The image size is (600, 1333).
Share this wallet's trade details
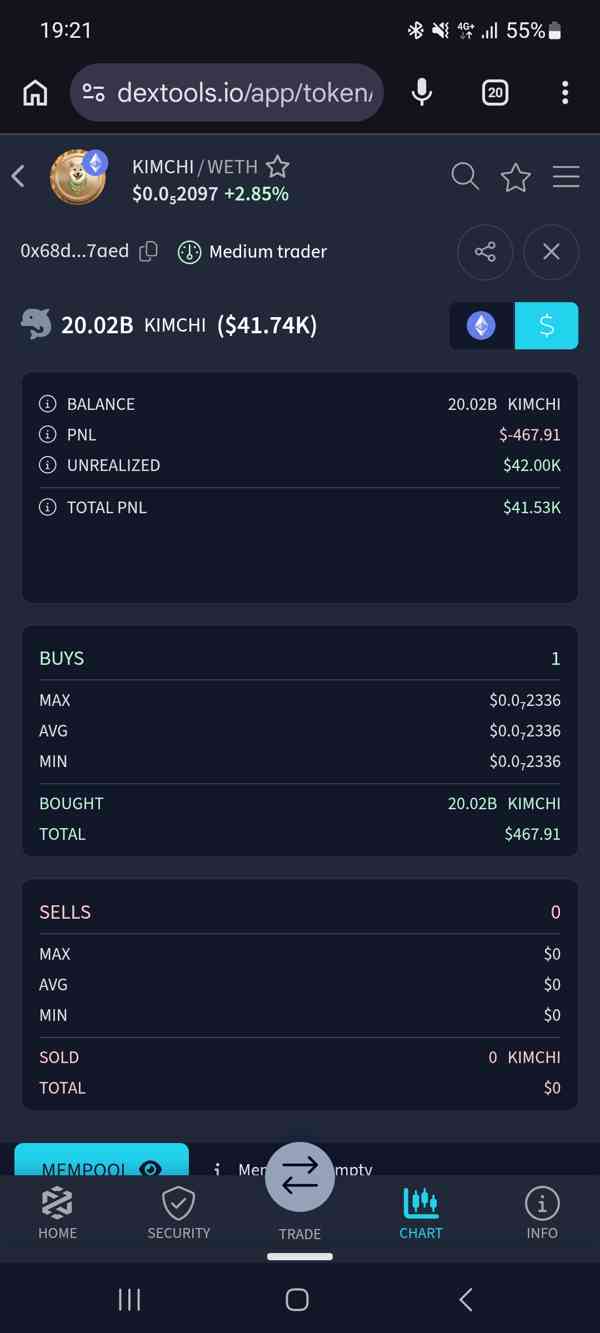(485, 252)
